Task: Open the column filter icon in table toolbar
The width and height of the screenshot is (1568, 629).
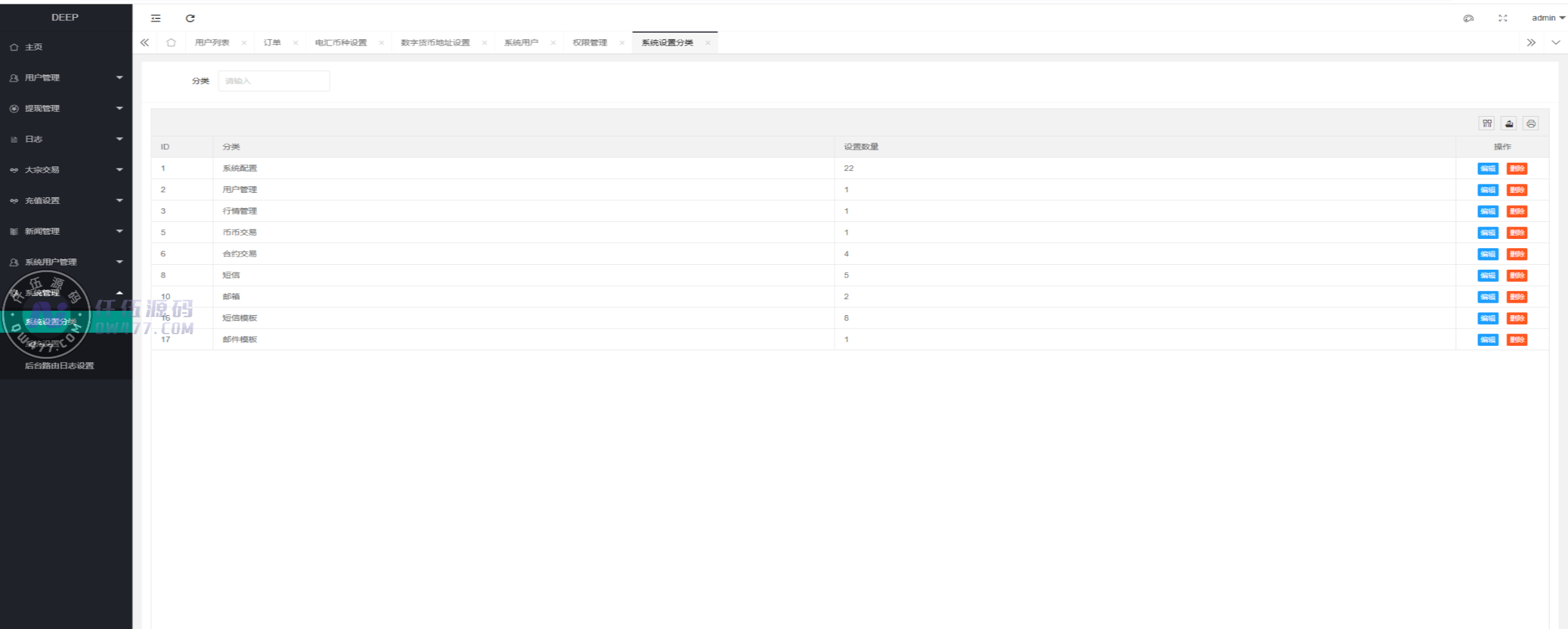Action: pyautogui.click(x=1486, y=123)
